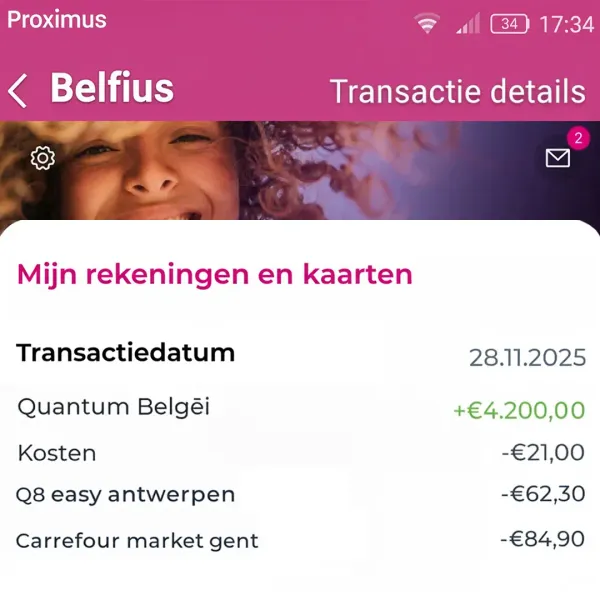Tap the notification badge showing 2
600x600 pixels.
point(577,139)
